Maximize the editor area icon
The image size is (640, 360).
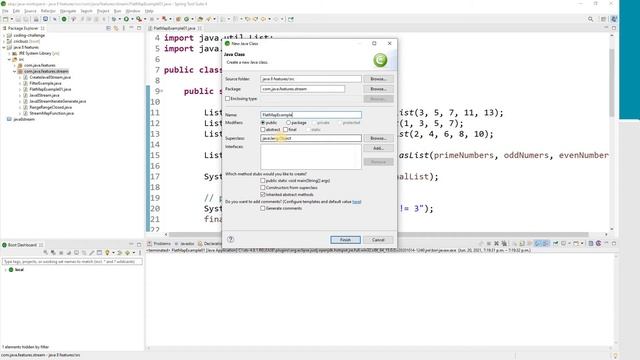coord(613,28)
